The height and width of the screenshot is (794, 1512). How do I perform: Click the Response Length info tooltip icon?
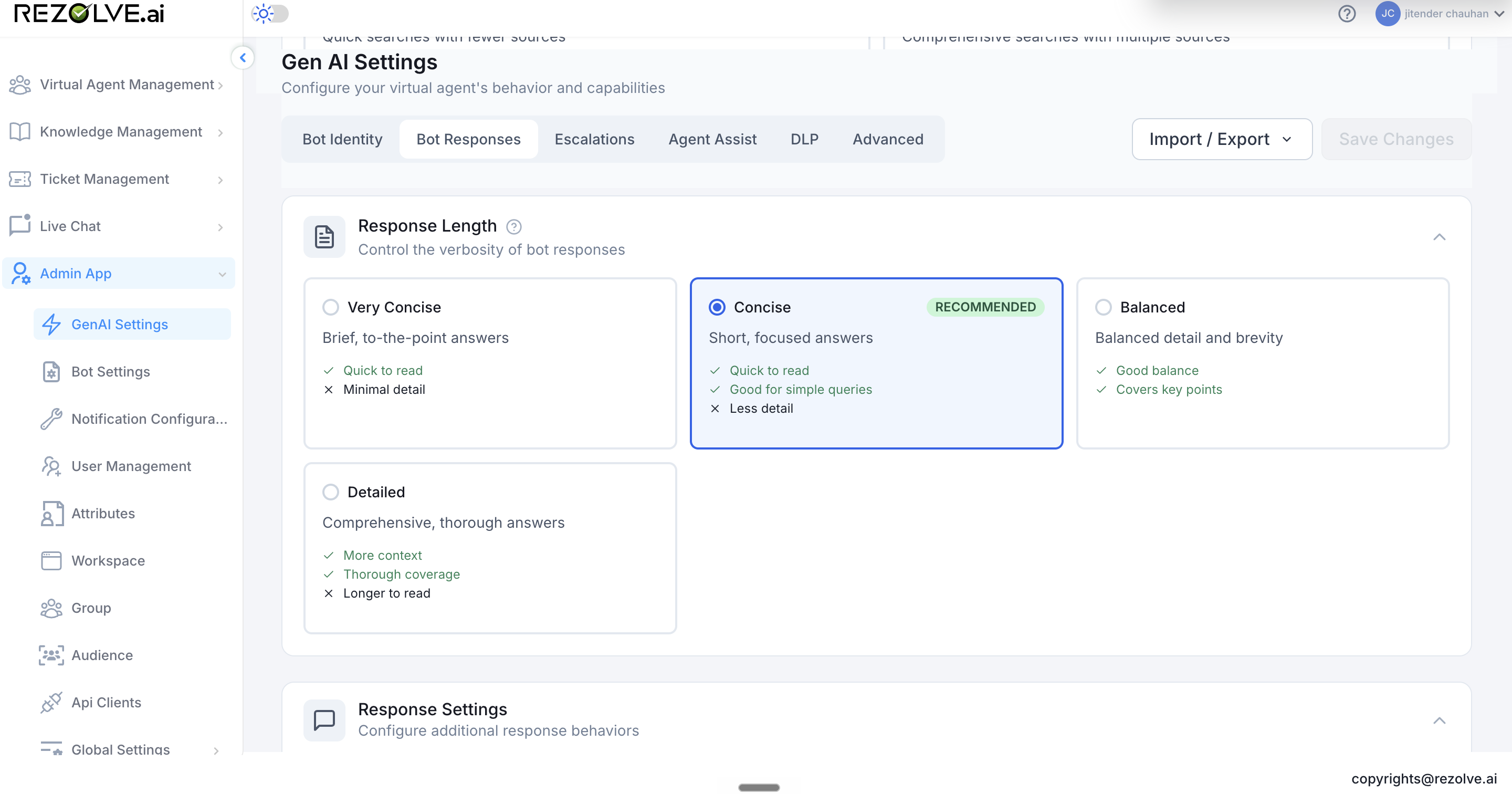(x=513, y=226)
